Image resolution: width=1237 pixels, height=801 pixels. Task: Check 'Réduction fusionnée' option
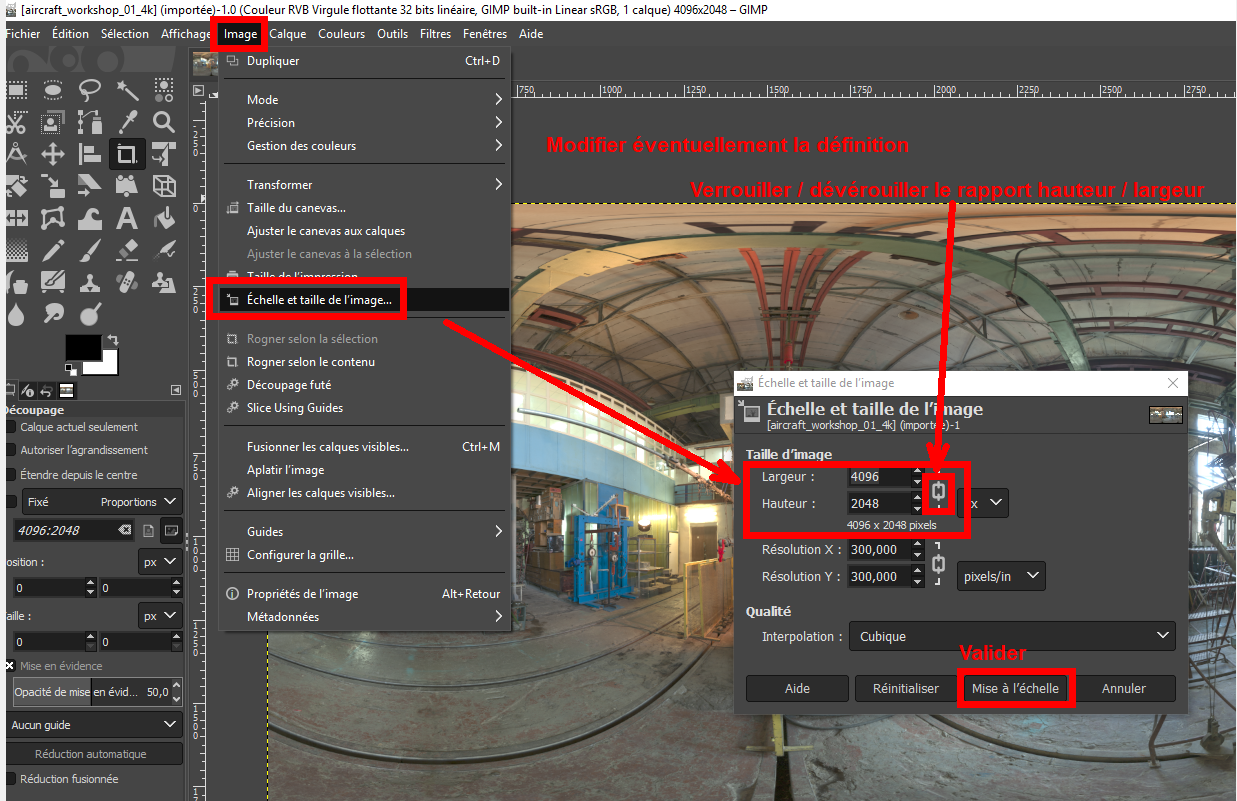pos(11,778)
